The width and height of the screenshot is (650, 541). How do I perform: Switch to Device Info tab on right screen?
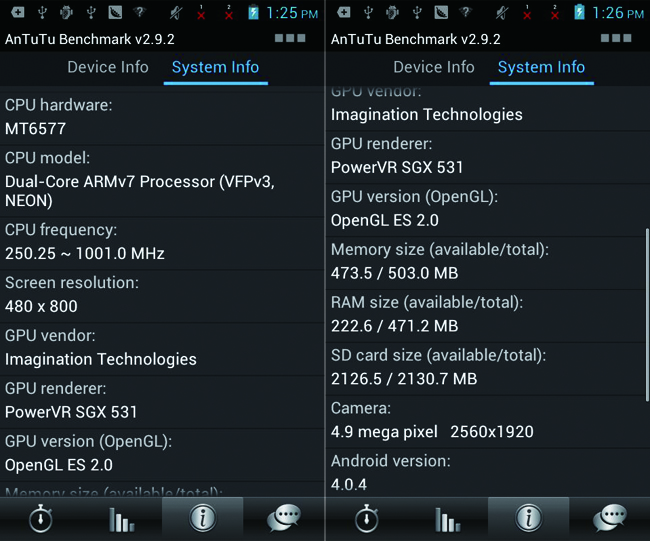(433, 68)
